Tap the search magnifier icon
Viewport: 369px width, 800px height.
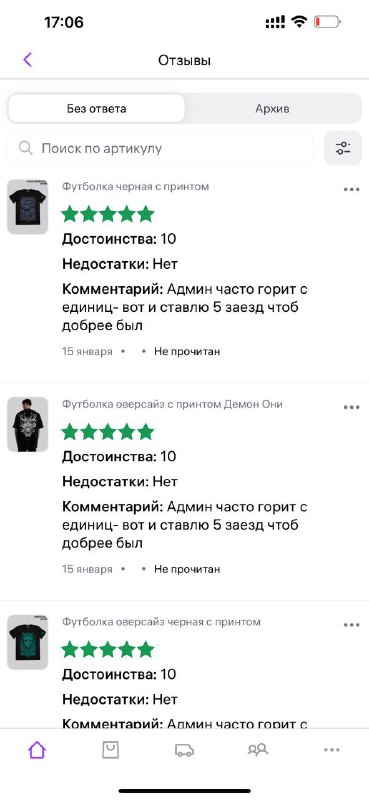(26, 148)
